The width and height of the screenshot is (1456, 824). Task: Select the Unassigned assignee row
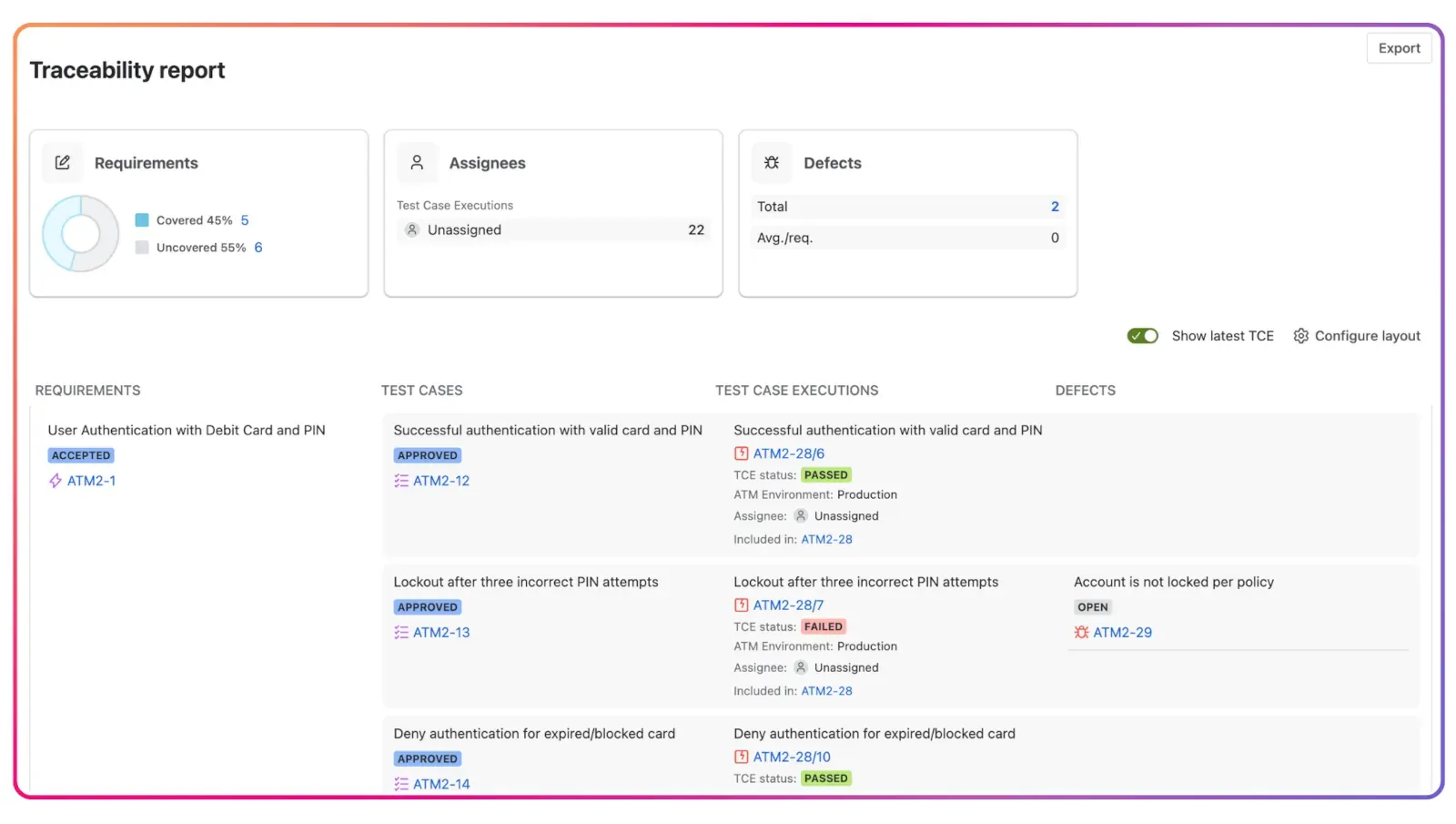pyautogui.click(x=553, y=230)
